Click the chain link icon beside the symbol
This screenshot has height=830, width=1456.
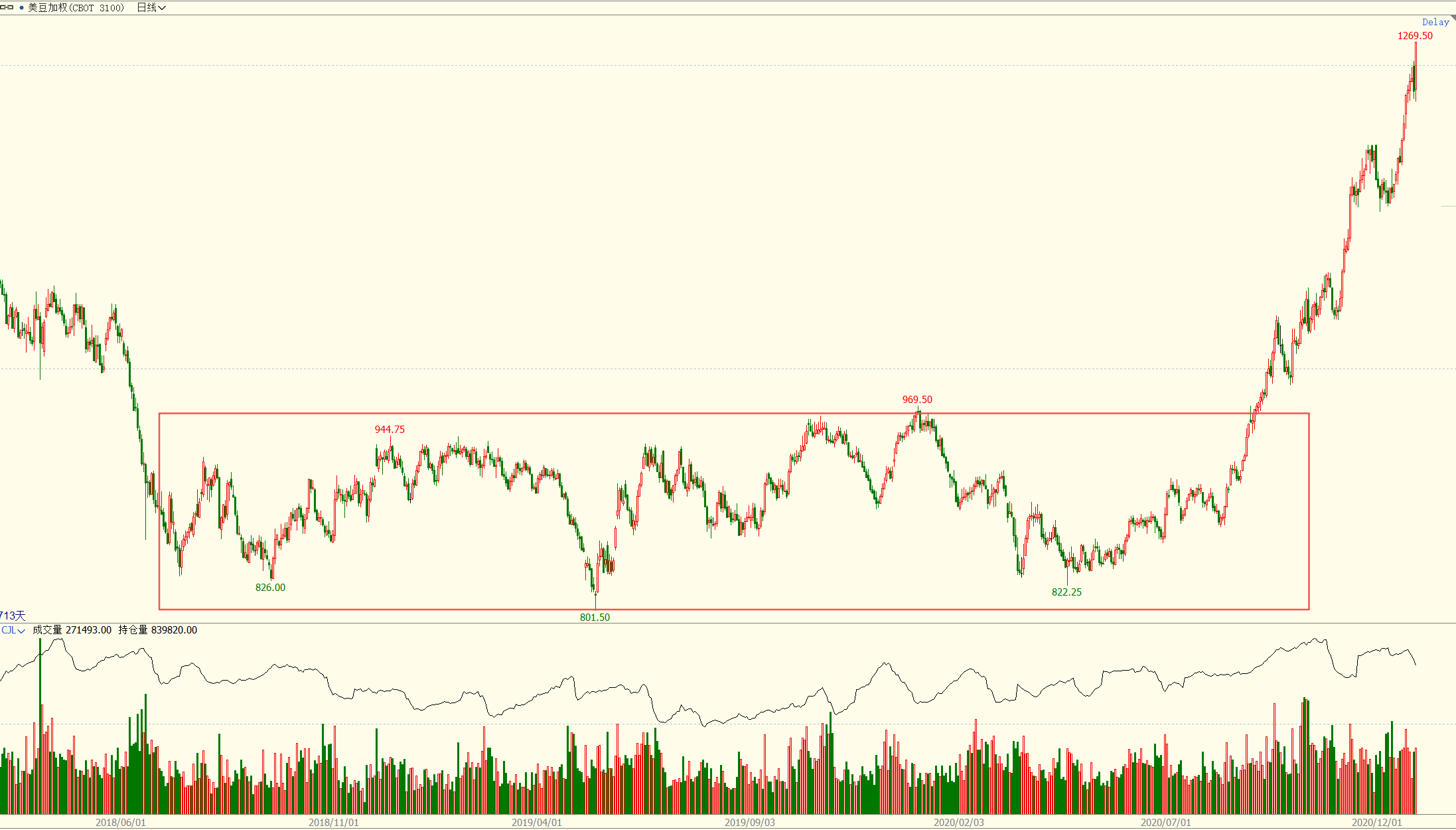7,7
